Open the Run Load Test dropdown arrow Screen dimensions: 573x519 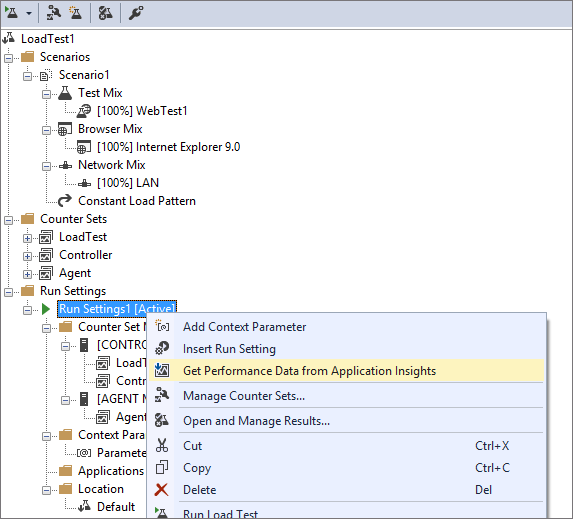29,14
